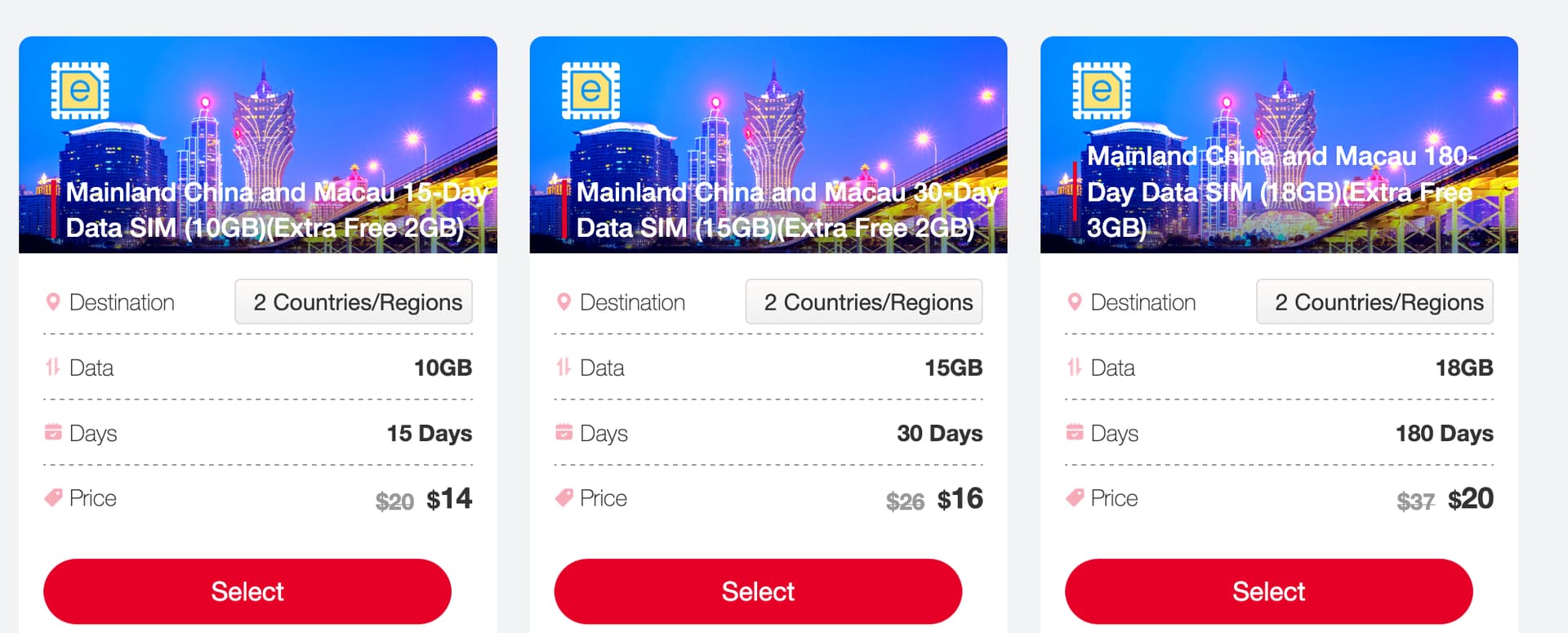This screenshot has height=633, width=1568.
Task: Select the $20 180-Day data SIM plan
Action: pos(1268,591)
